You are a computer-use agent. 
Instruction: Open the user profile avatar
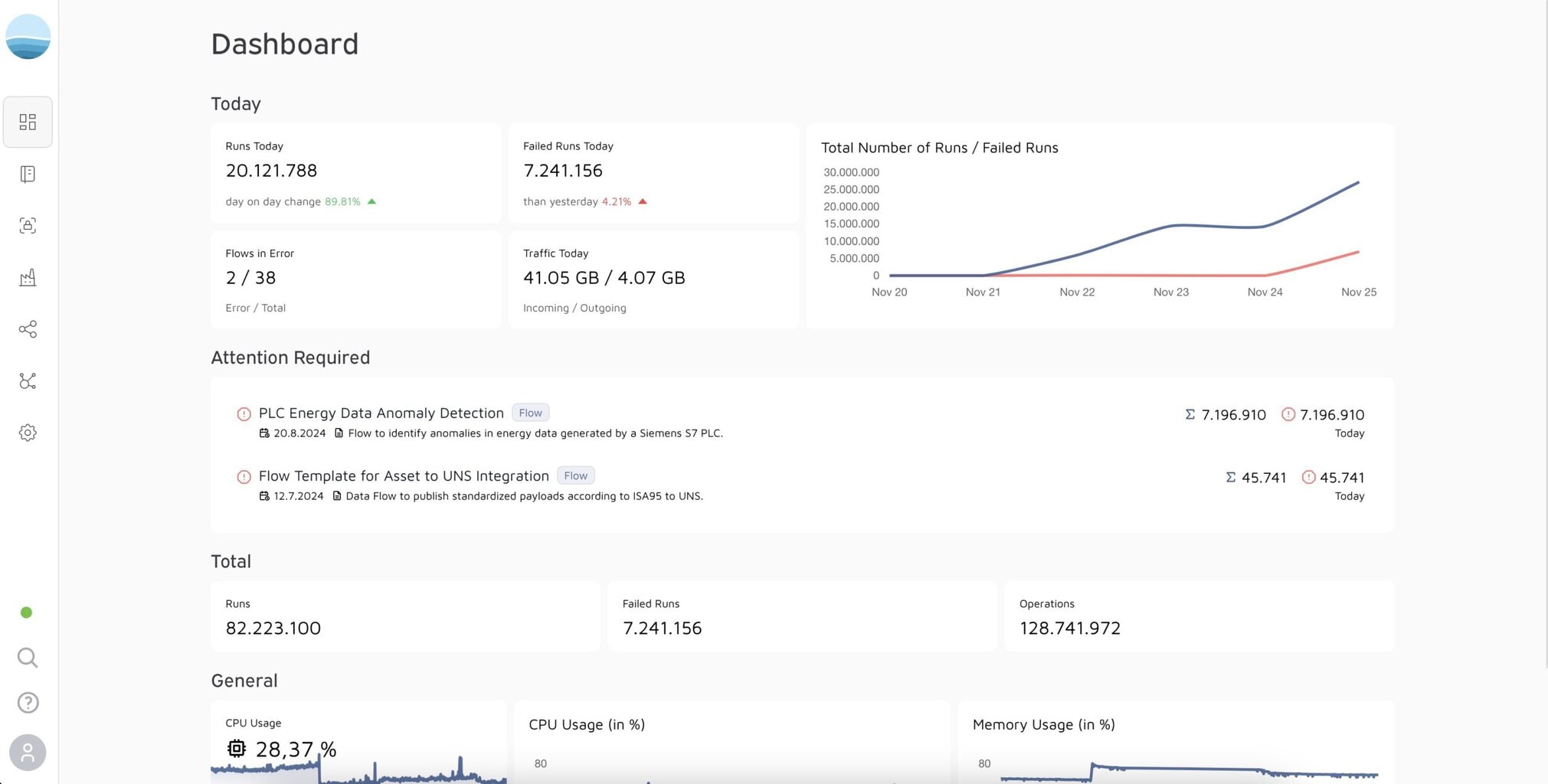28,753
